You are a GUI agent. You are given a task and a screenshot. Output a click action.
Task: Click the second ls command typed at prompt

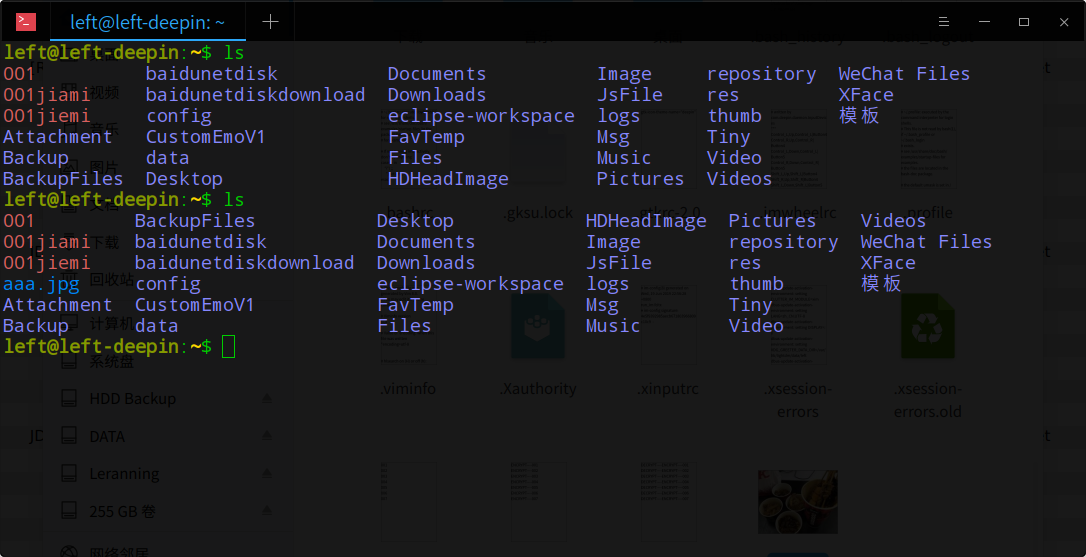(234, 200)
